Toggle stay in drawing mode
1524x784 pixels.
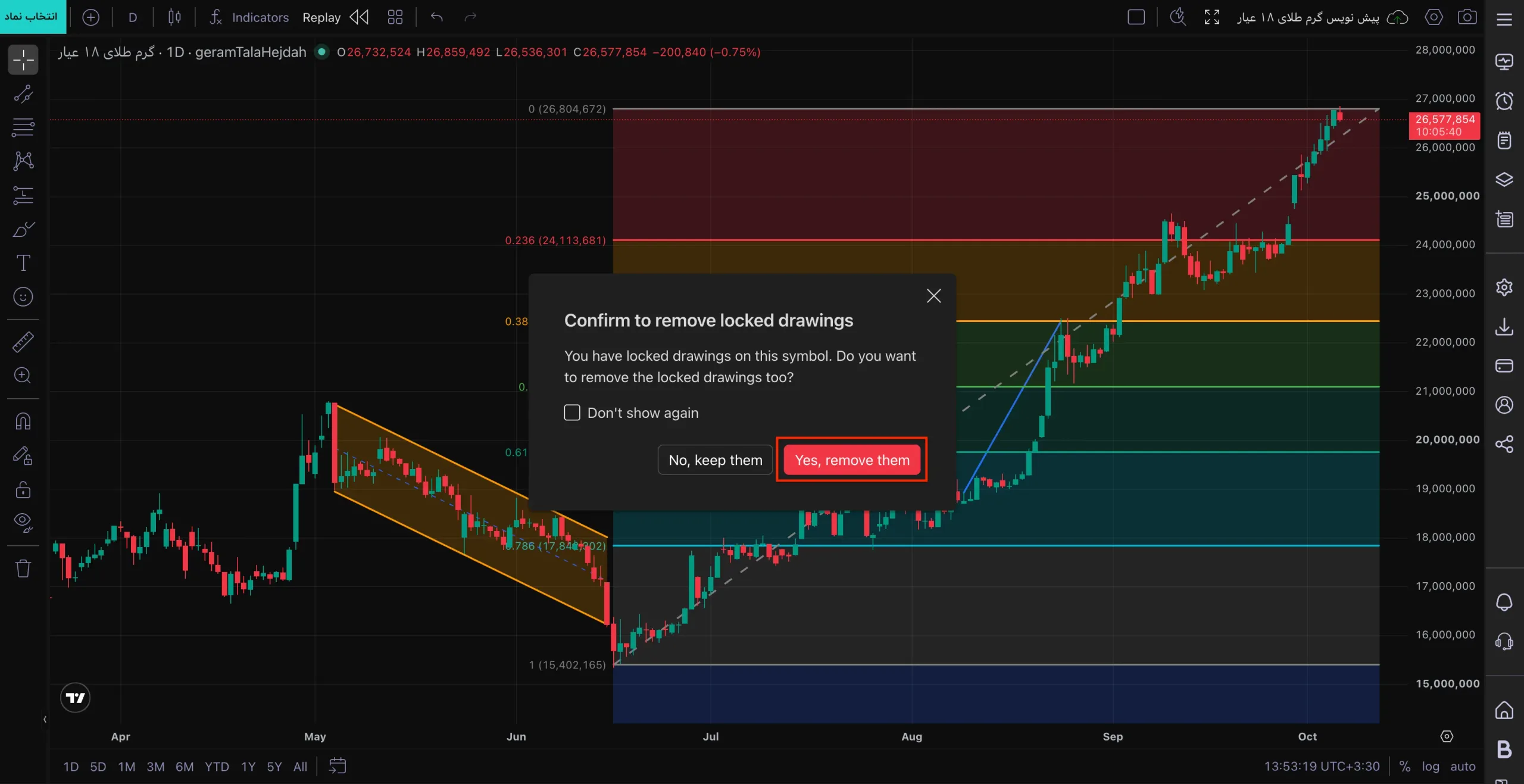[23, 455]
